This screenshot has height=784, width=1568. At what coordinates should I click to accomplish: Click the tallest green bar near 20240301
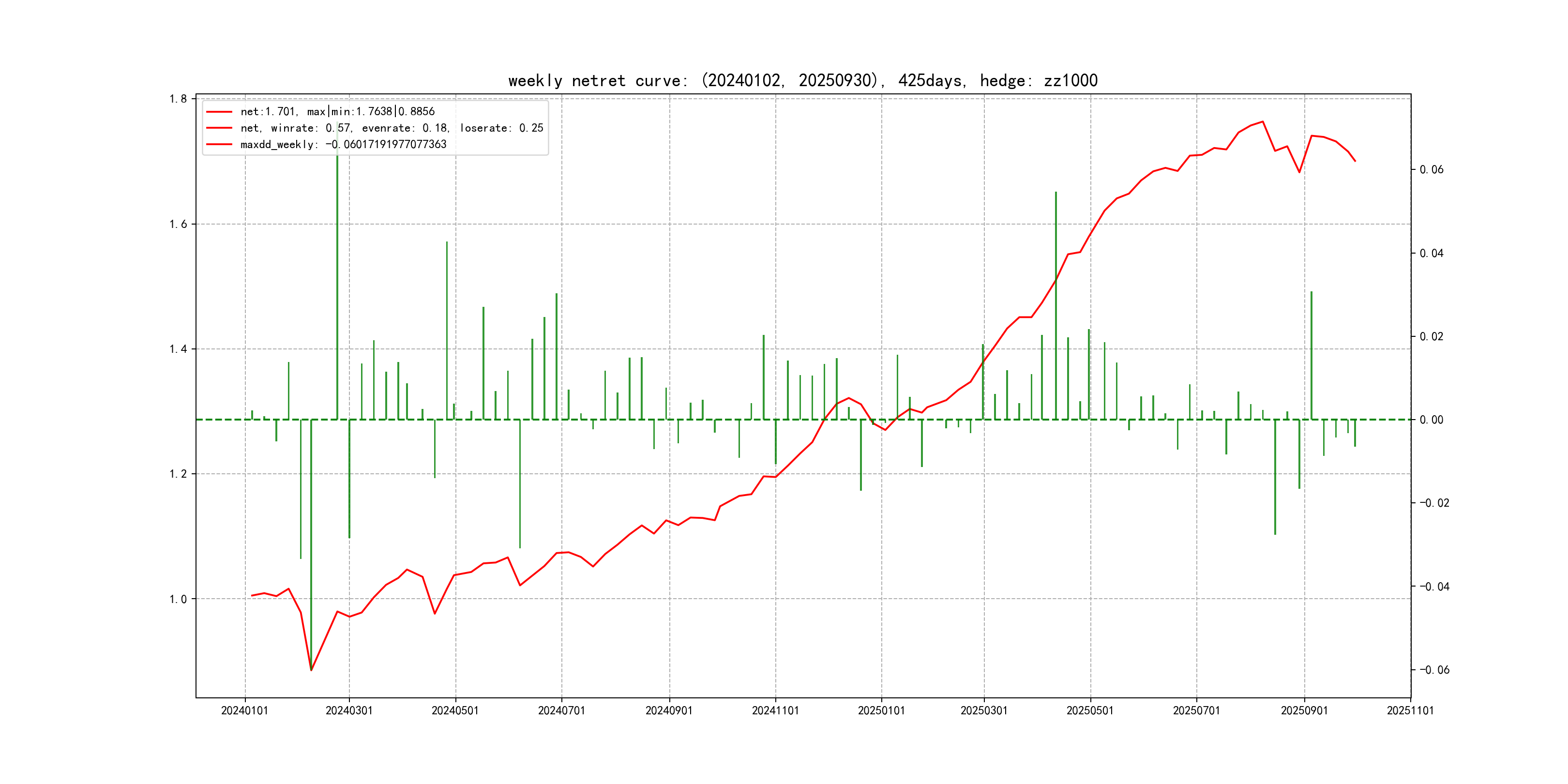point(337,274)
